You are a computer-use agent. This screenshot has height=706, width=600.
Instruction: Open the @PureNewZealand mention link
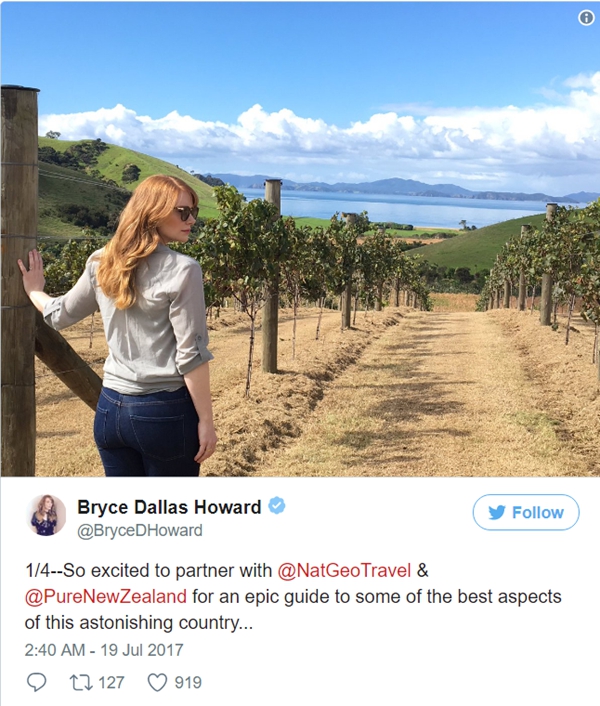pyautogui.click(x=106, y=597)
